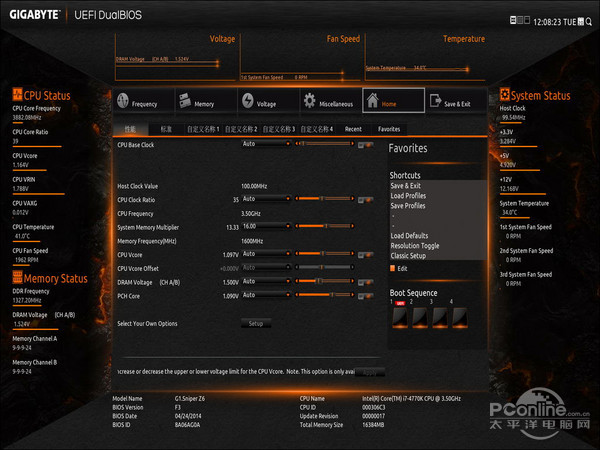Switch to the 性能 tab
600x450 pixels.
pyautogui.click(x=130, y=129)
